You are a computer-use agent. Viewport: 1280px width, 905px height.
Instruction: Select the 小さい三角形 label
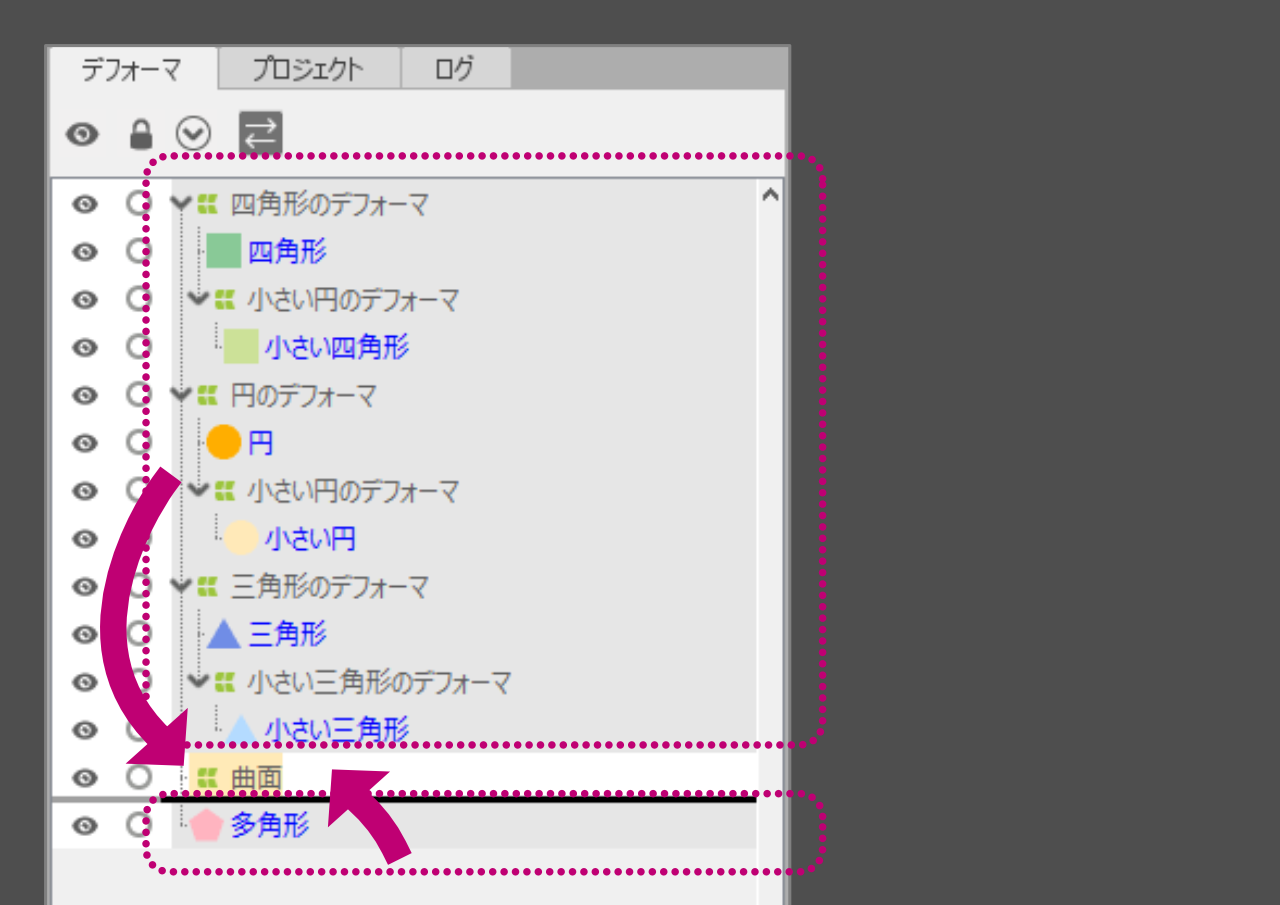coord(337,730)
